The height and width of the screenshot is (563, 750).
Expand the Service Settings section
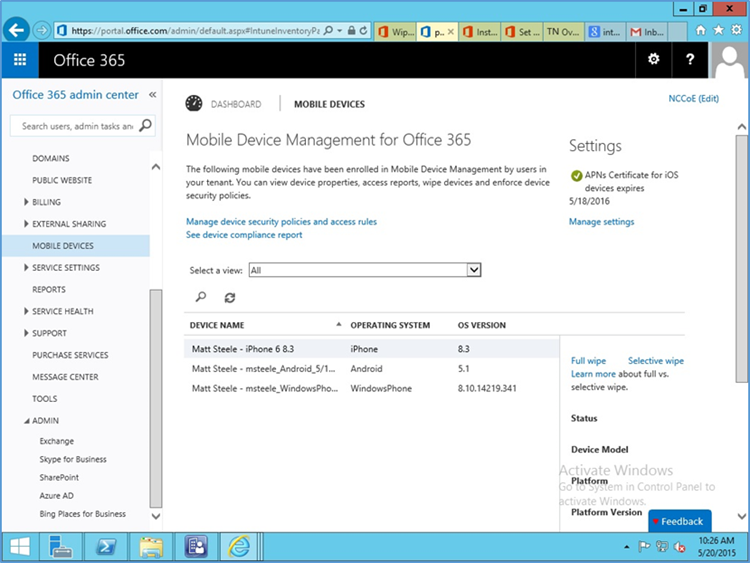26,268
